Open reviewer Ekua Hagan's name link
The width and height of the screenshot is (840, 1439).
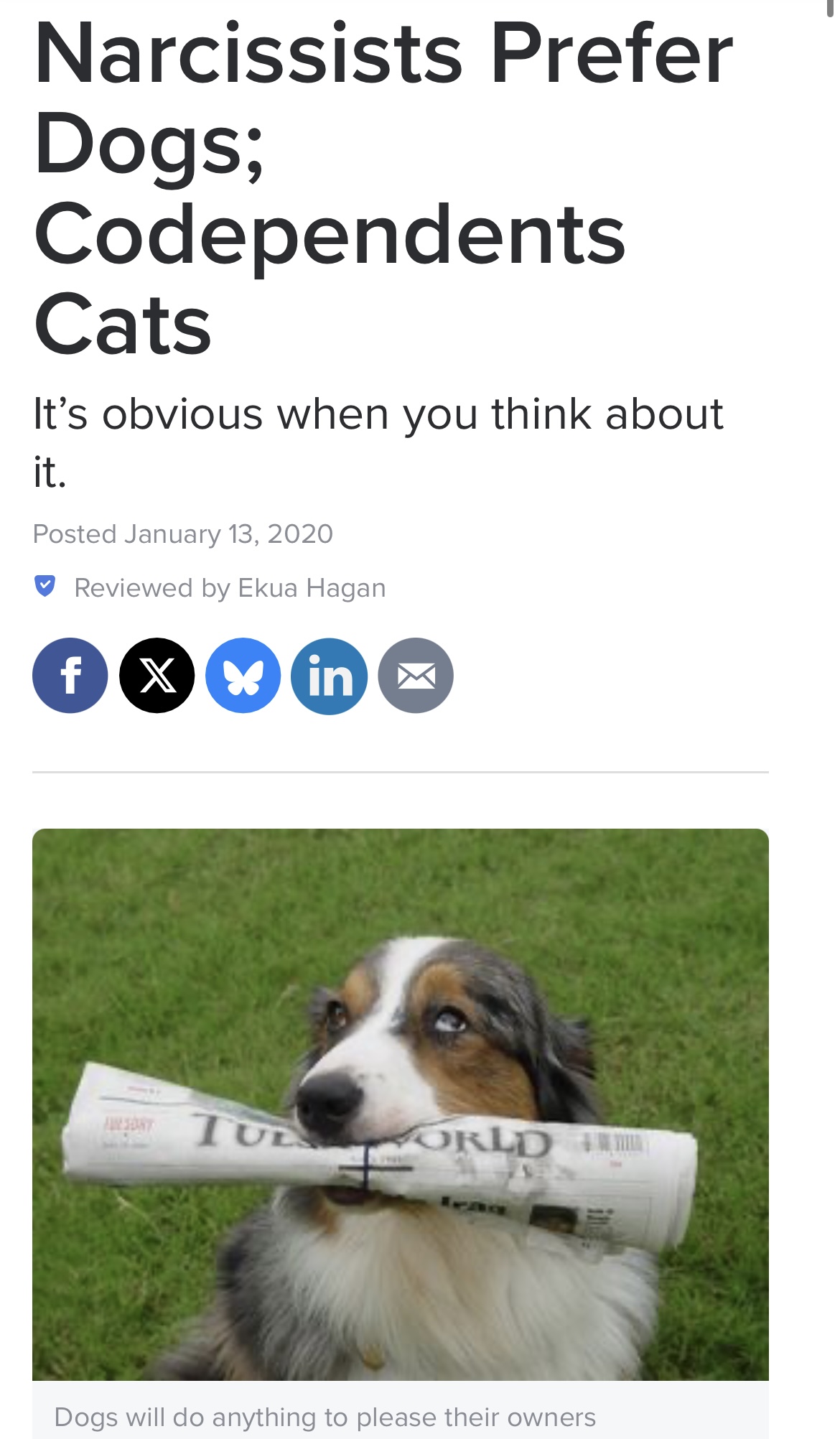[x=312, y=587]
